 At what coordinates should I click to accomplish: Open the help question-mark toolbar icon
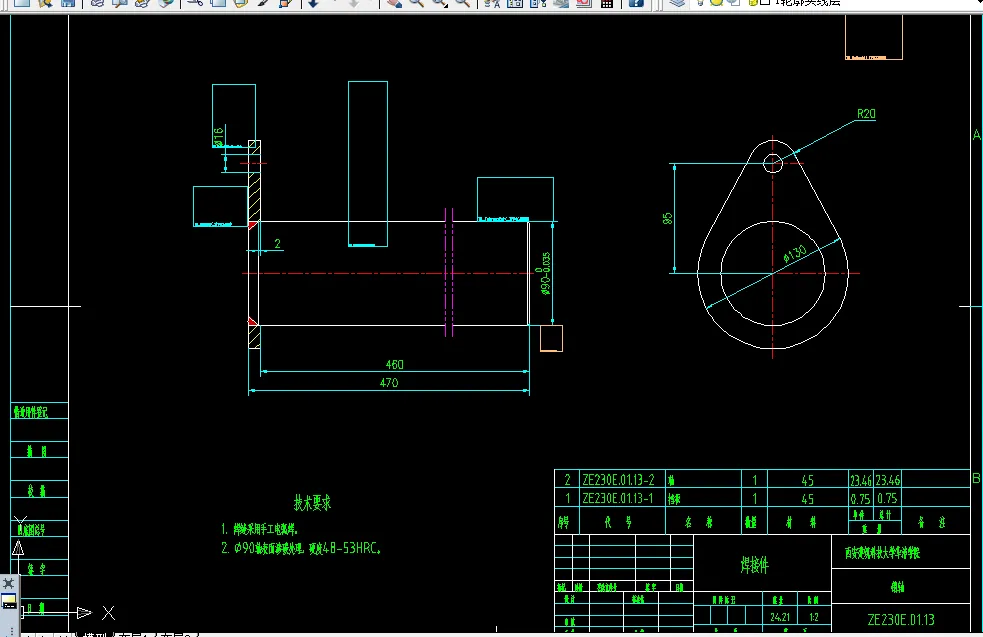click(x=636, y=3)
